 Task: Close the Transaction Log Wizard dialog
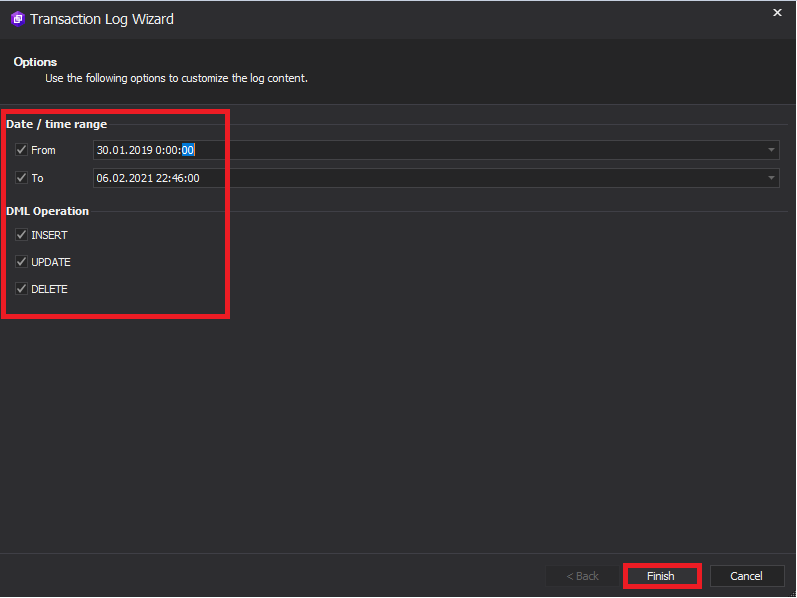777,13
